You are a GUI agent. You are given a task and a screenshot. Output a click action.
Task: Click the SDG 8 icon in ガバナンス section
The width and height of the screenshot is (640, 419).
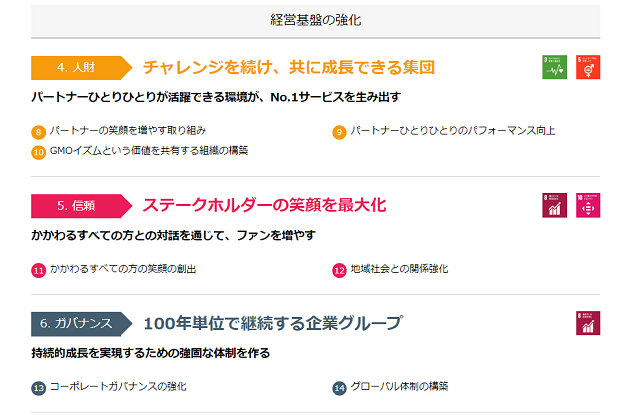click(588, 323)
